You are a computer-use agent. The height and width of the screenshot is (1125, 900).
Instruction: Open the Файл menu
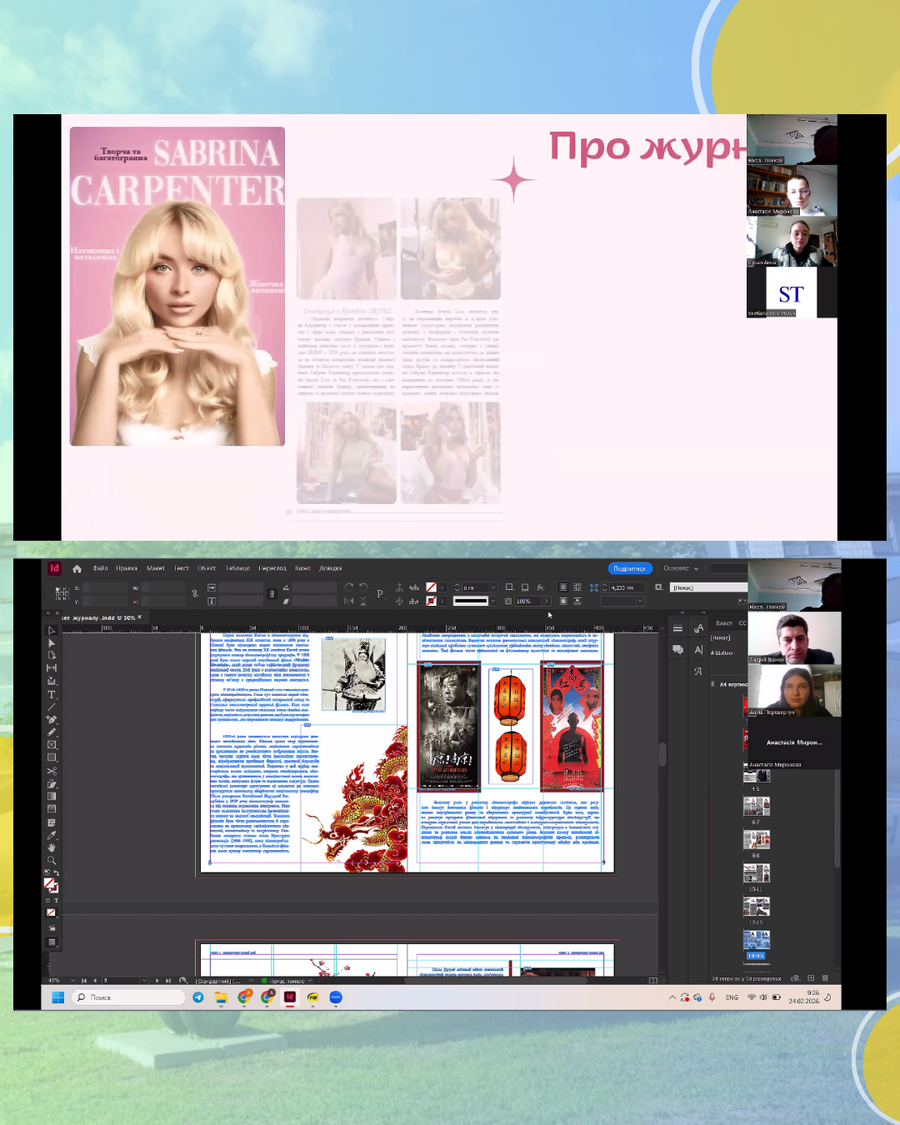pyautogui.click(x=100, y=569)
